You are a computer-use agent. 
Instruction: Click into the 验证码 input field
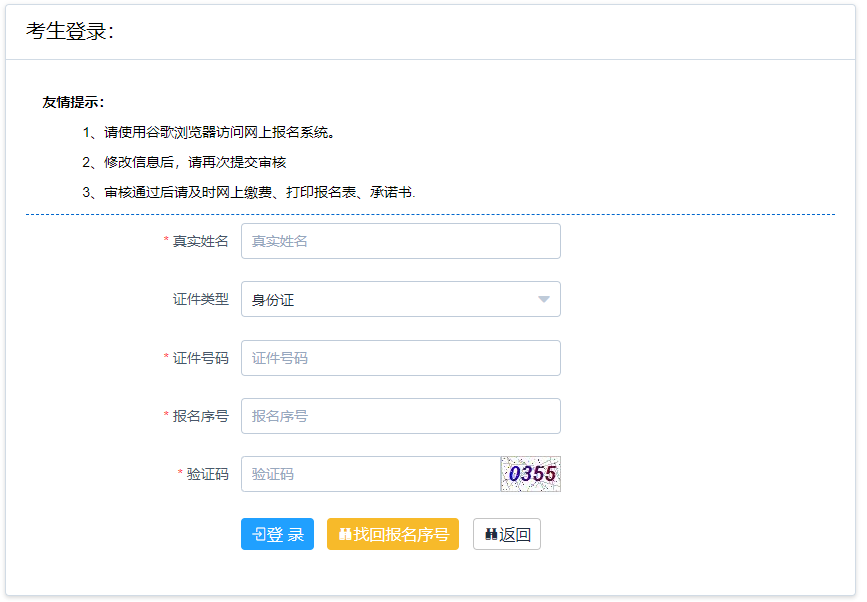click(x=370, y=474)
